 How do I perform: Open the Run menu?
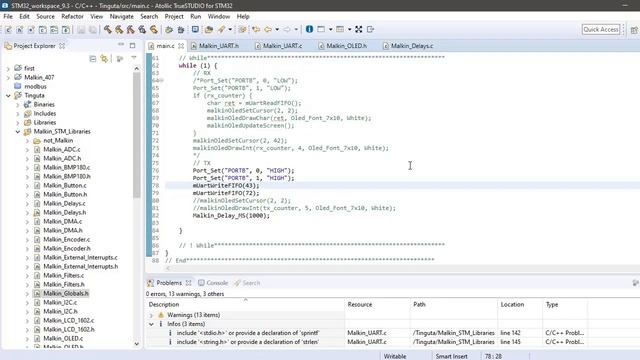(x=196, y=16)
